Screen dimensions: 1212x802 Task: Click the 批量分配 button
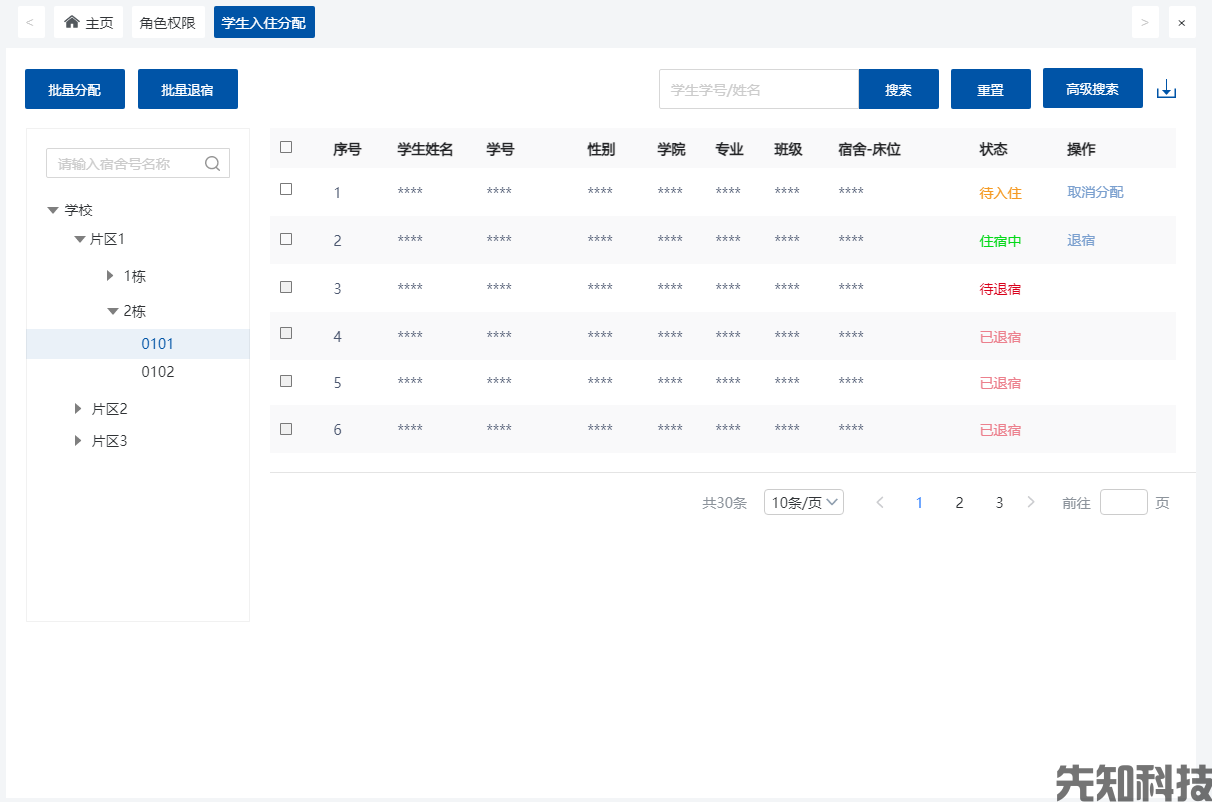click(x=75, y=89)
